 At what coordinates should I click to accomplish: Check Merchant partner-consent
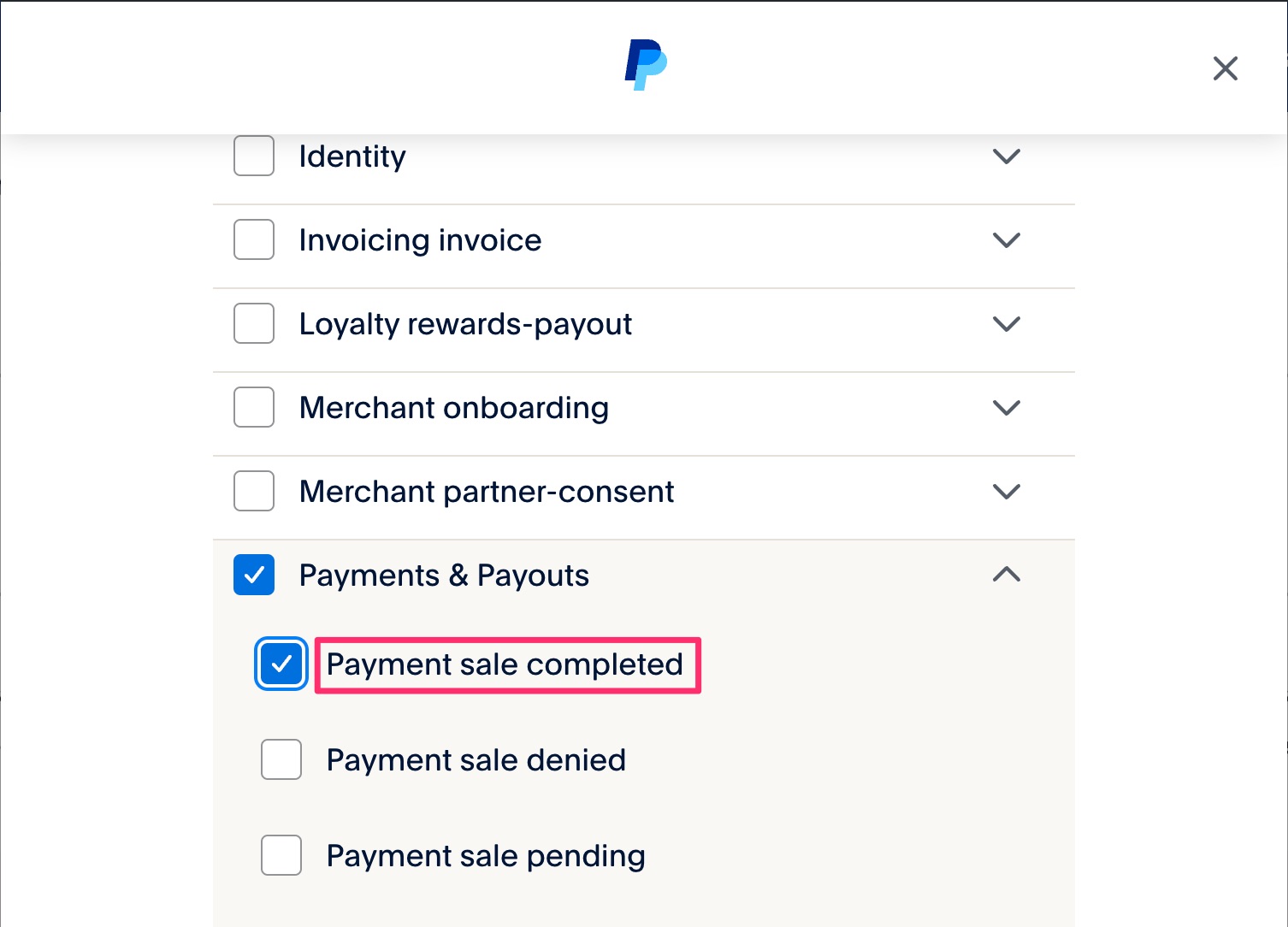[x=253, y=491]
